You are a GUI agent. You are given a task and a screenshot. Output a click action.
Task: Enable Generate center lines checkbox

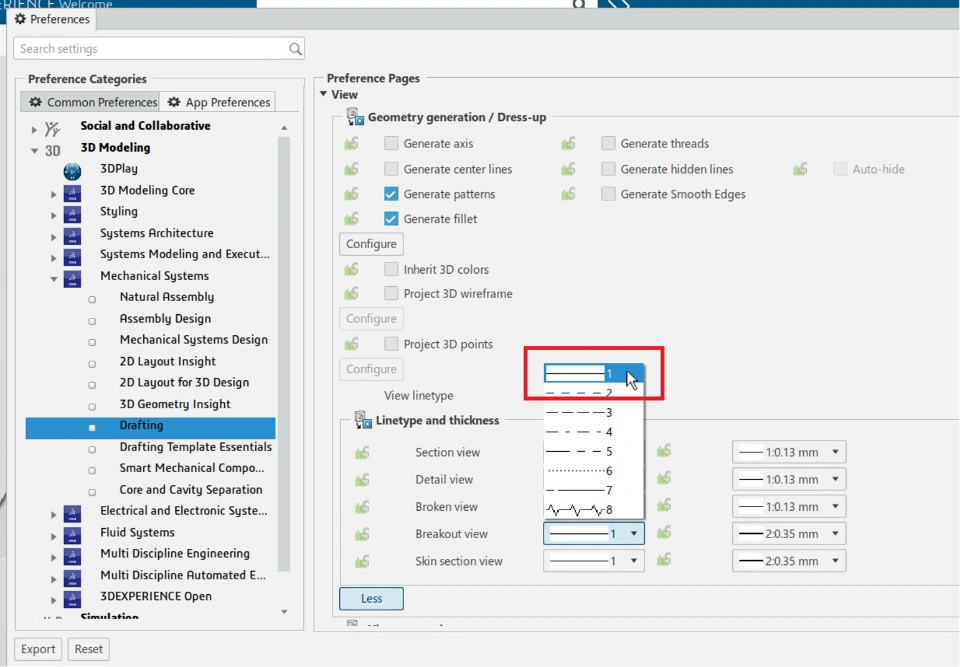(x=391, y=168)
